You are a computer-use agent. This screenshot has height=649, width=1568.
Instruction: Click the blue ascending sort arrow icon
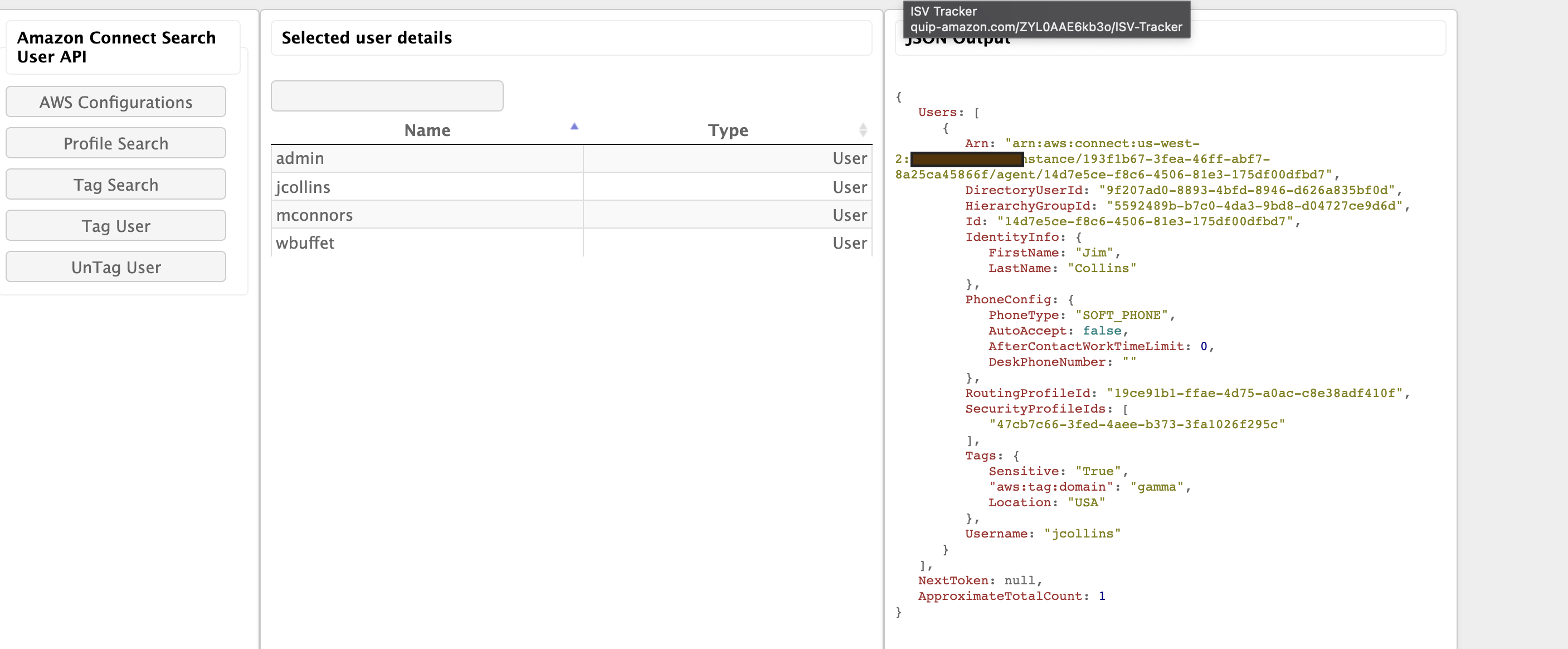(573, 127)
